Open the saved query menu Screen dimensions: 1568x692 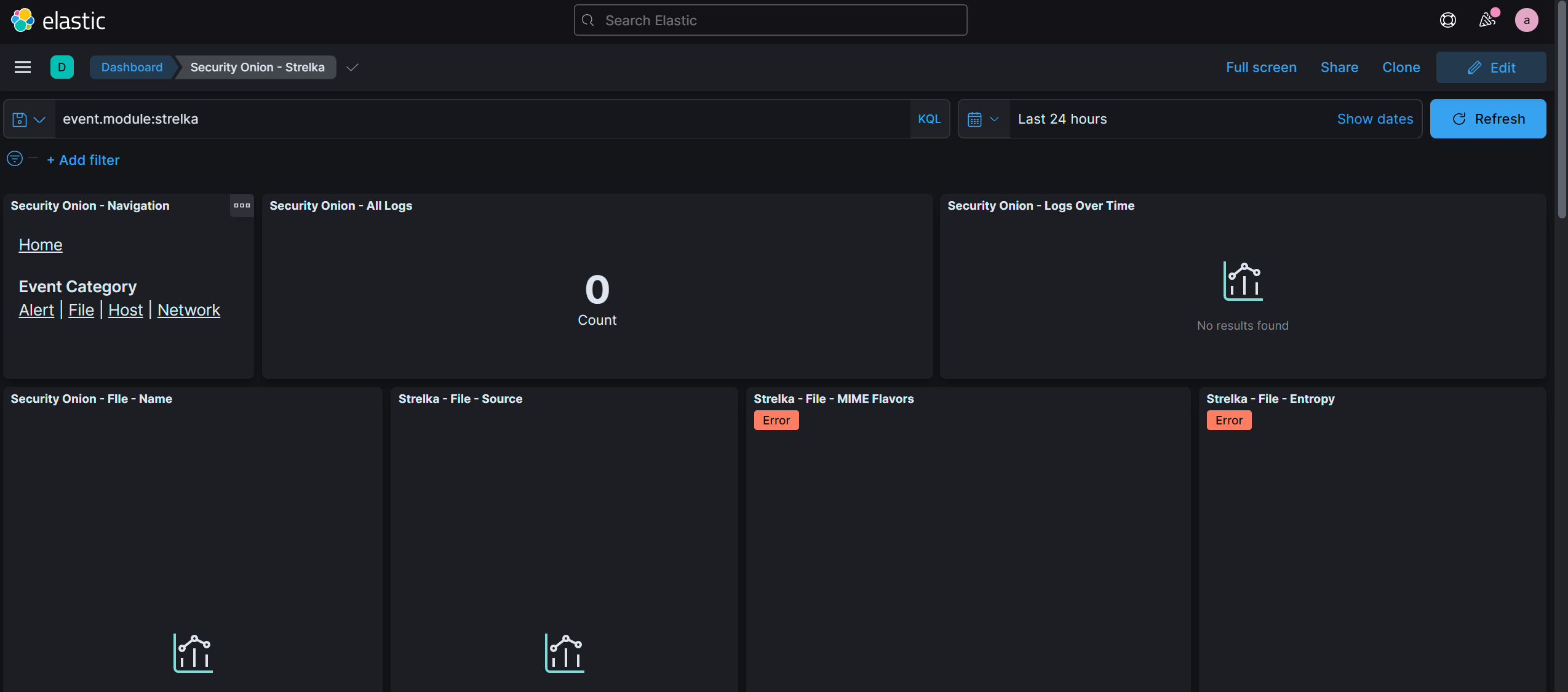[29, 119]
